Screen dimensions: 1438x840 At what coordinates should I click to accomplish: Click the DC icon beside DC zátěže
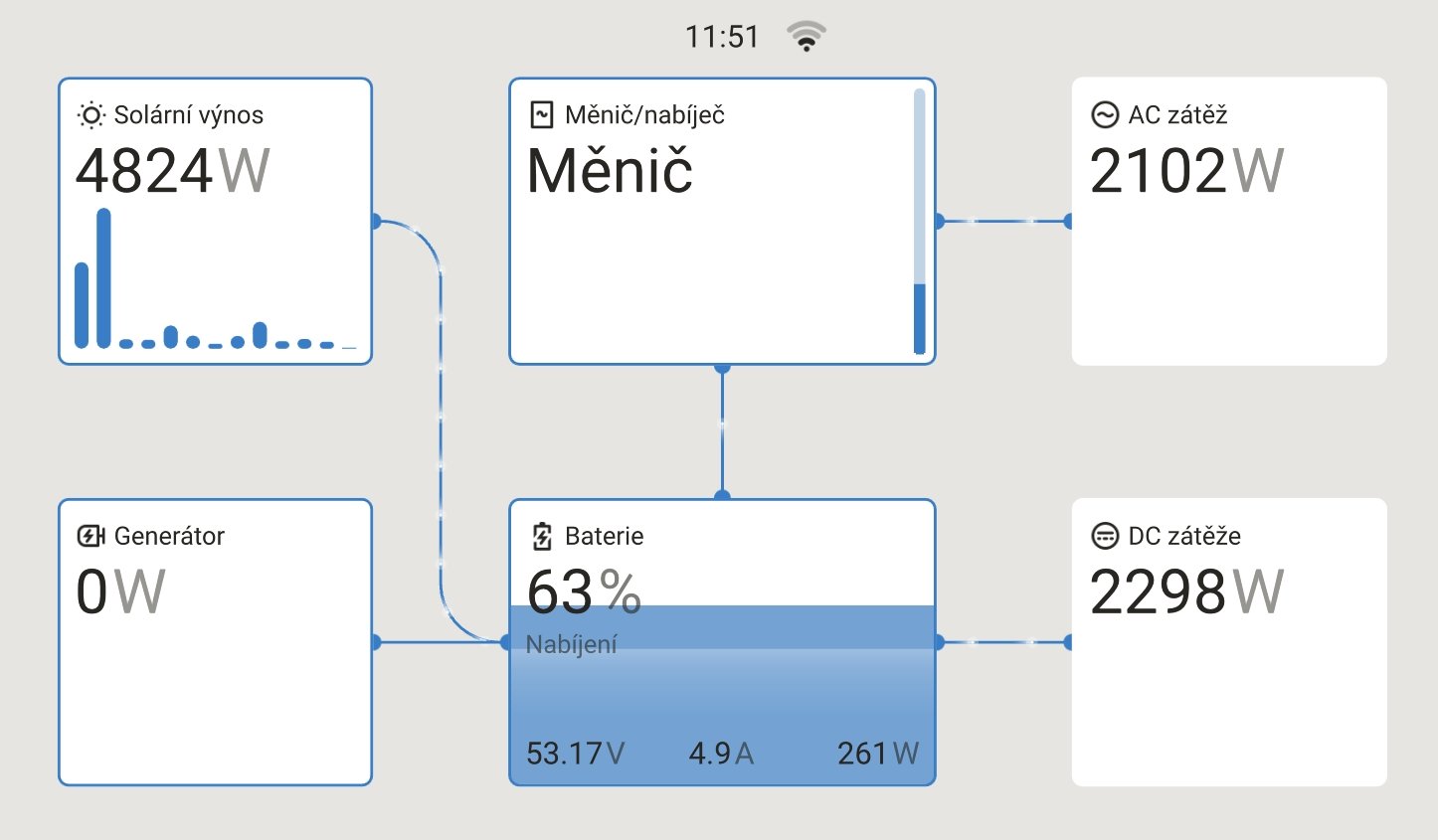click(1105, 537)
